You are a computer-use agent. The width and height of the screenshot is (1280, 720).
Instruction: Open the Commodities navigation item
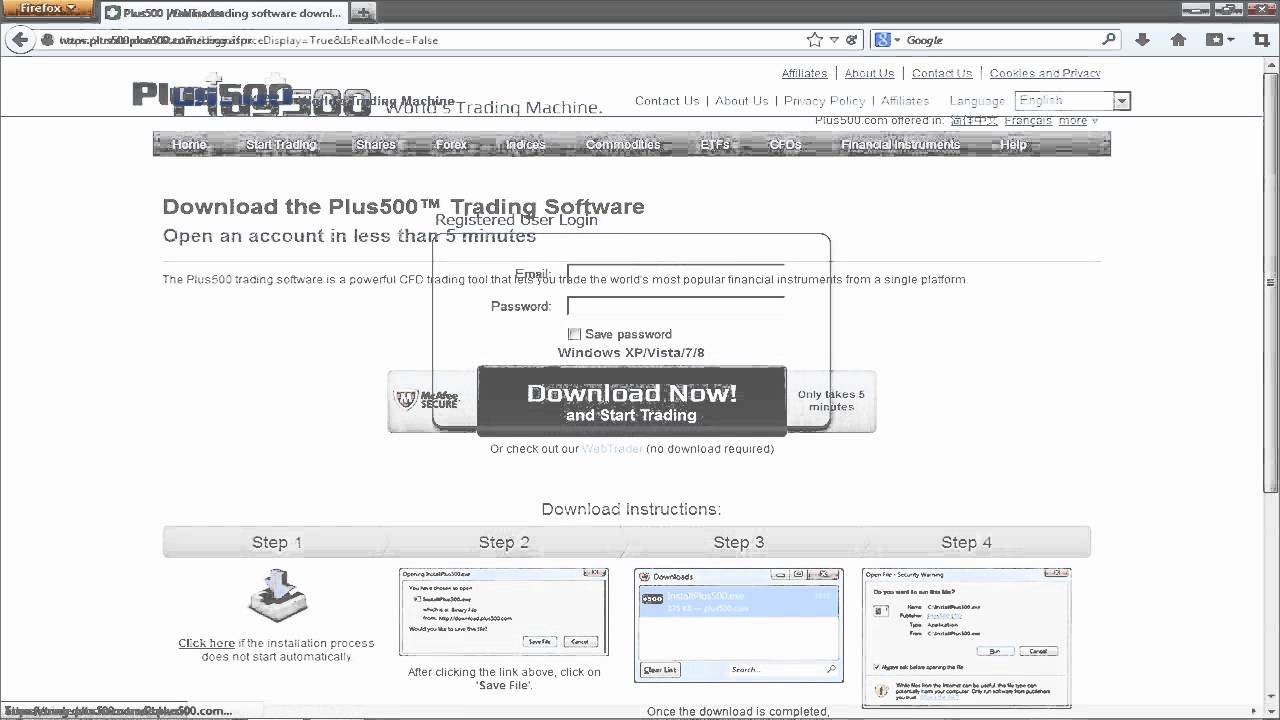(x=623, y=144)
